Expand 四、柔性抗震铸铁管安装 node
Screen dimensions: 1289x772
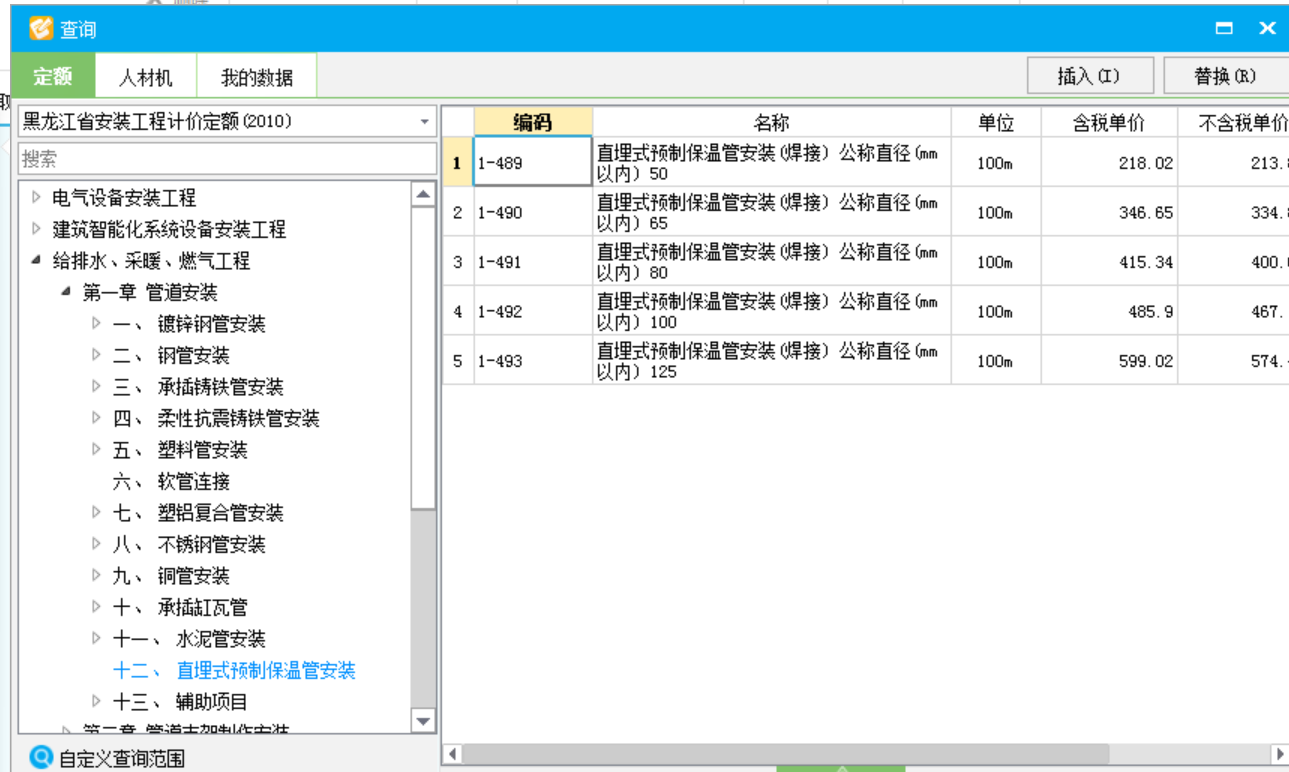(x=96, y=418)
